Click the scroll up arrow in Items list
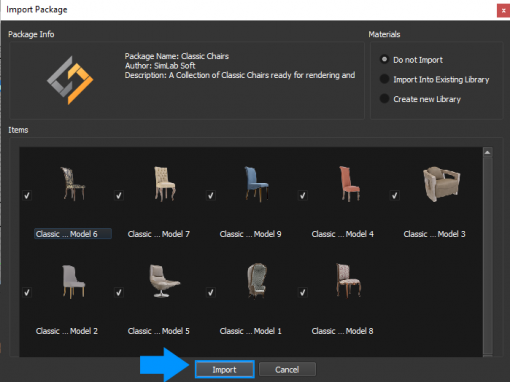Image resolution: width=510 pixels, height=382 pixels. tap(488, 152)
